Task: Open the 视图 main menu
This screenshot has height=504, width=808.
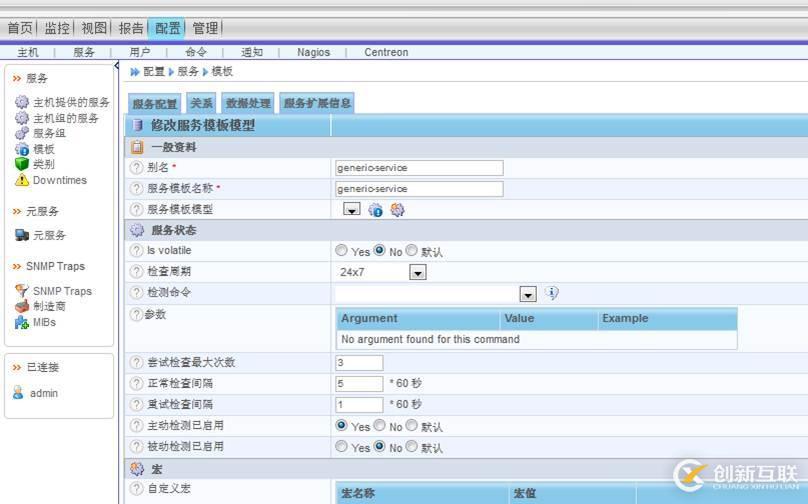Action: click(94, 28)
